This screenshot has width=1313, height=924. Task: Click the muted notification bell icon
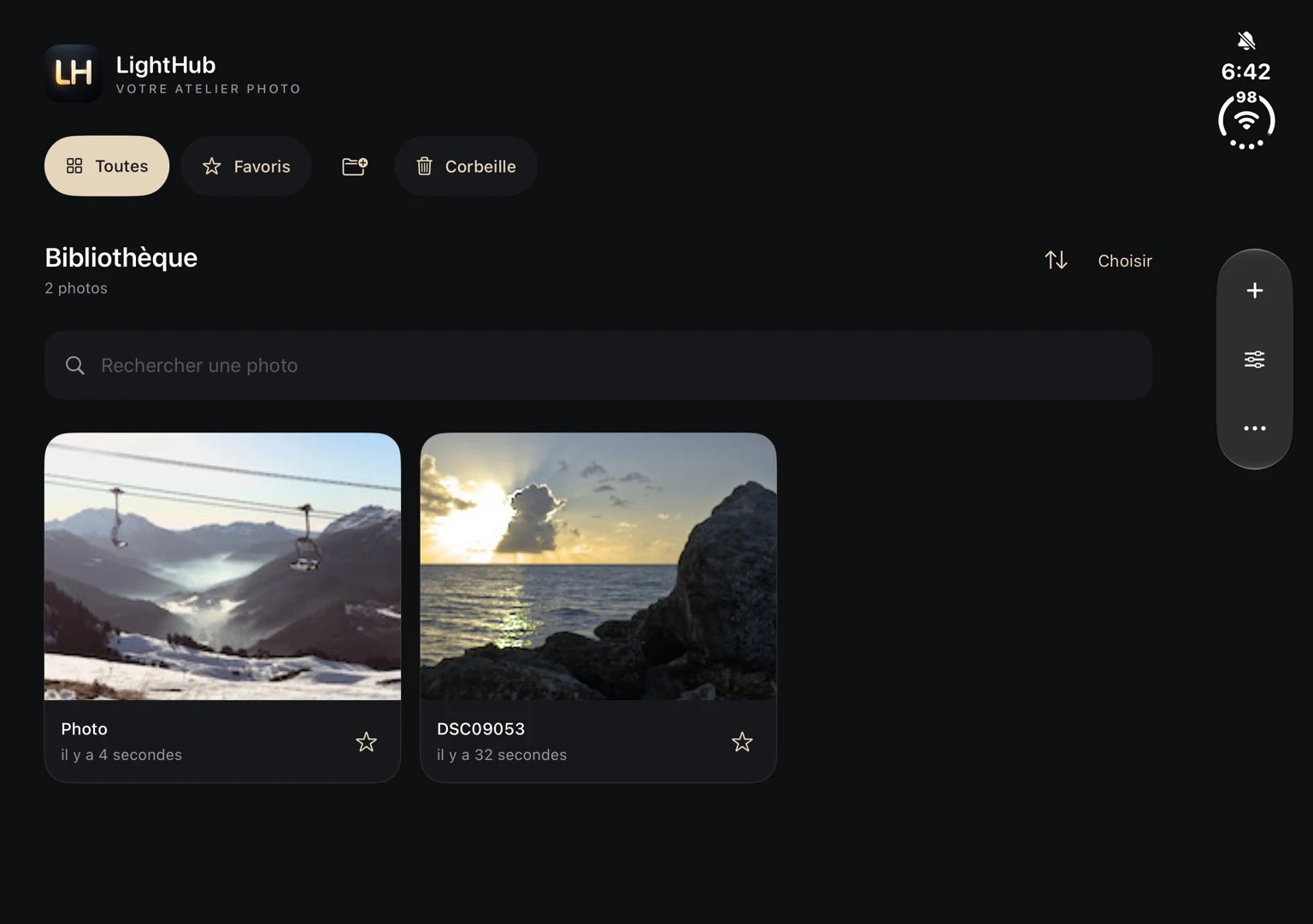(1246, 40)
